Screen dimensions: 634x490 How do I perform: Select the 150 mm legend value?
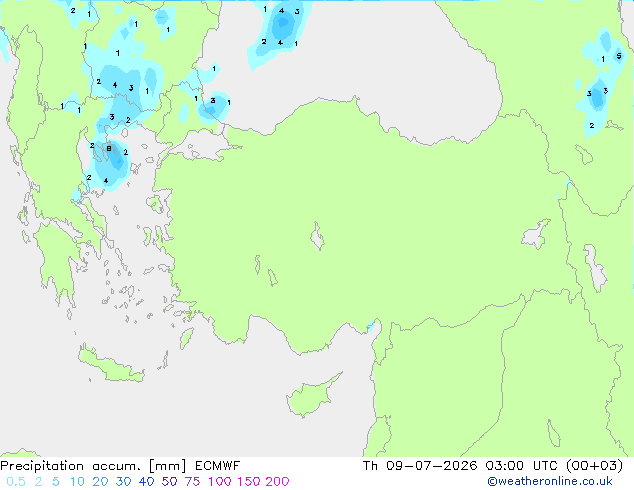[248, 482]
